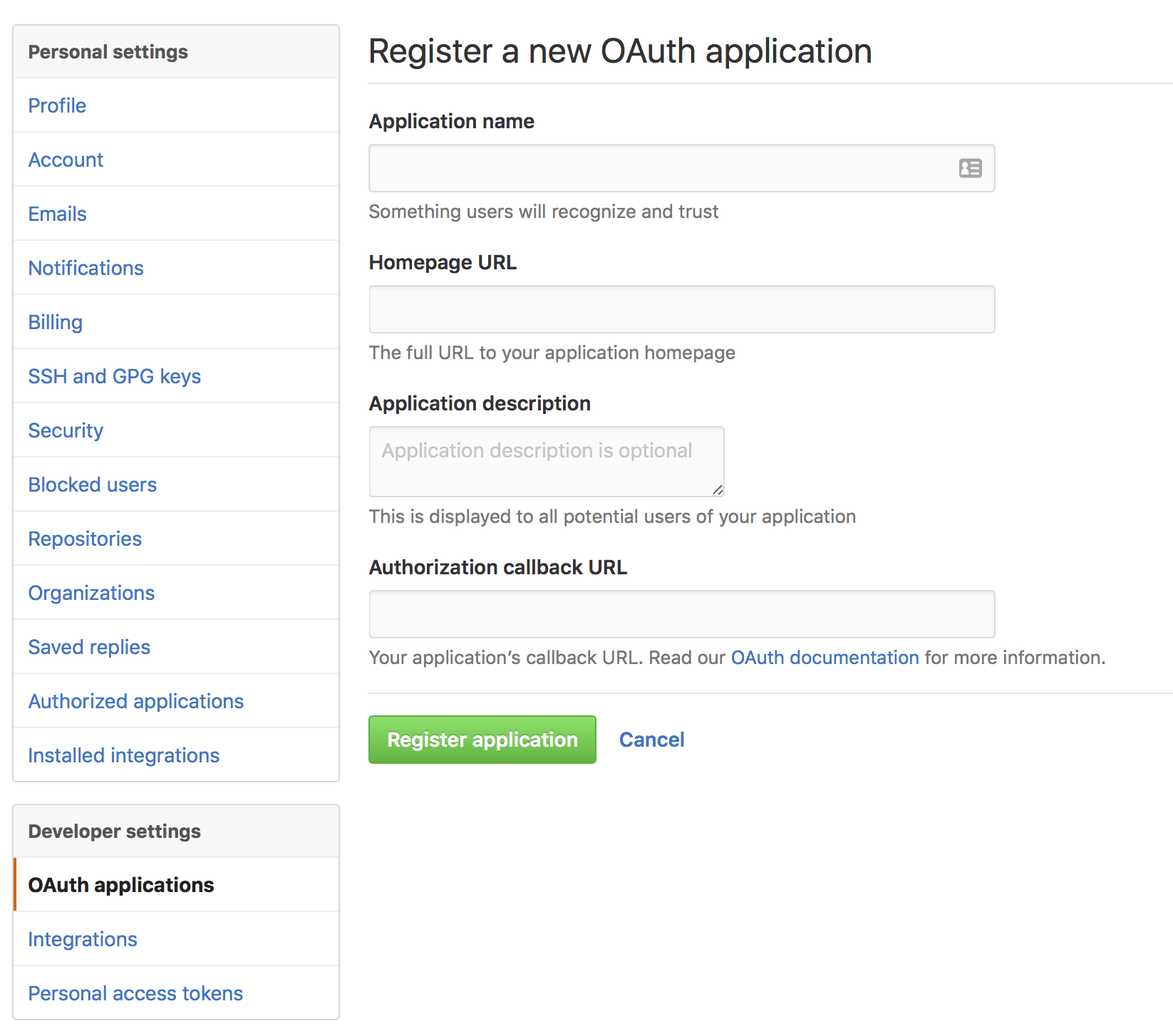This screenshot has width=1173, height=1036.
Task: Open the Profile settings page
Action: click(57, 105)
